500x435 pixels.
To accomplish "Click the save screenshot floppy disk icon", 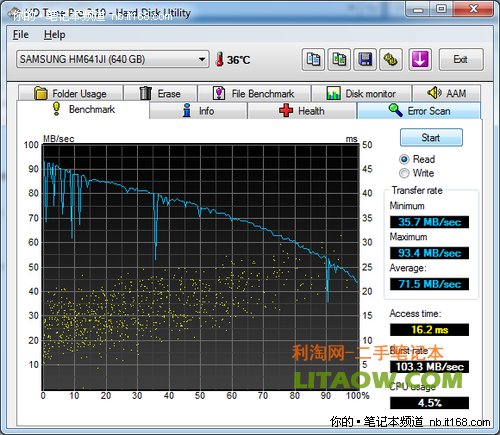I will 365,60.
